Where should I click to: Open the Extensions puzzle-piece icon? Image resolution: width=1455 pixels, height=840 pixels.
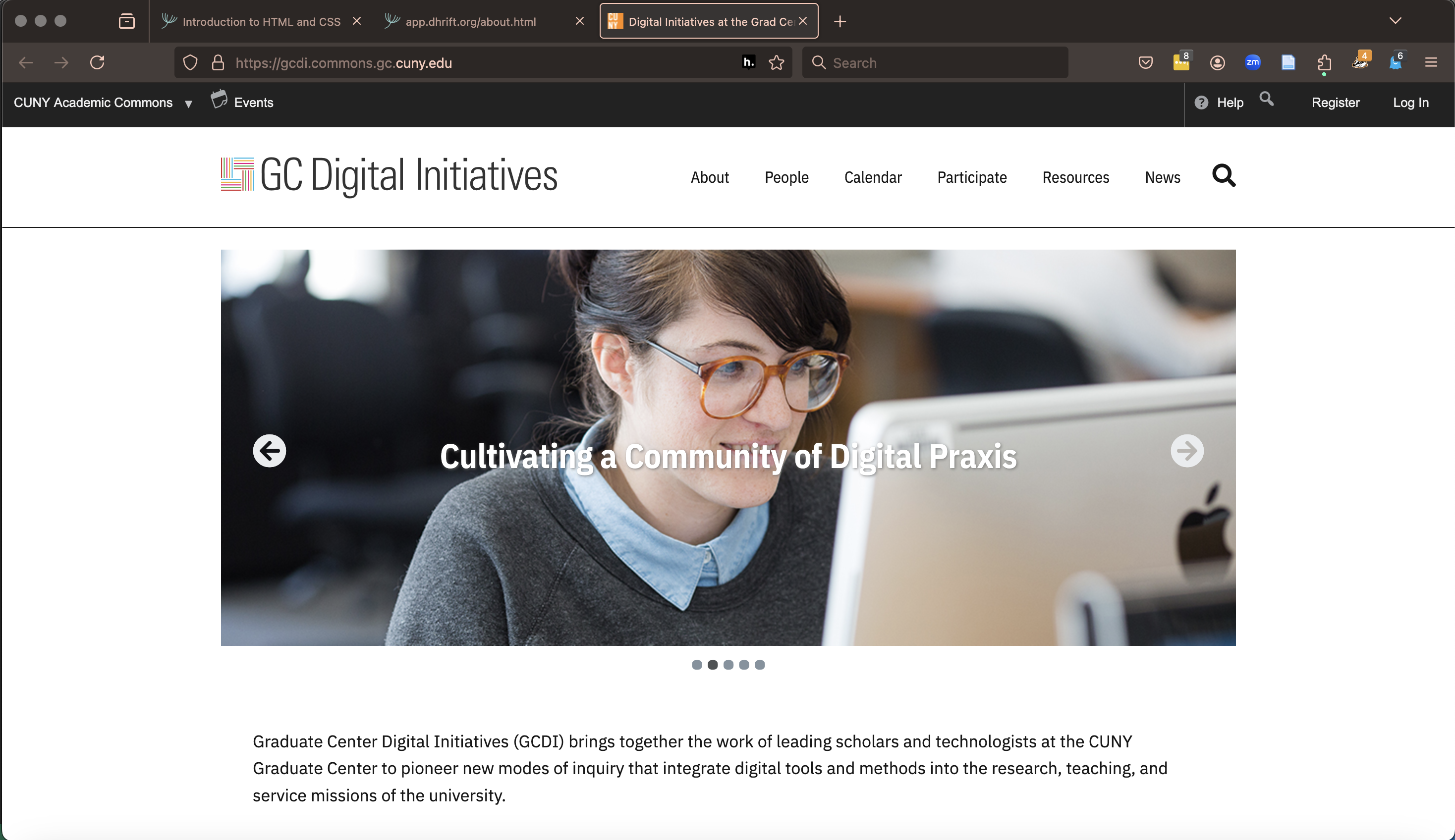pos(1325,63)
